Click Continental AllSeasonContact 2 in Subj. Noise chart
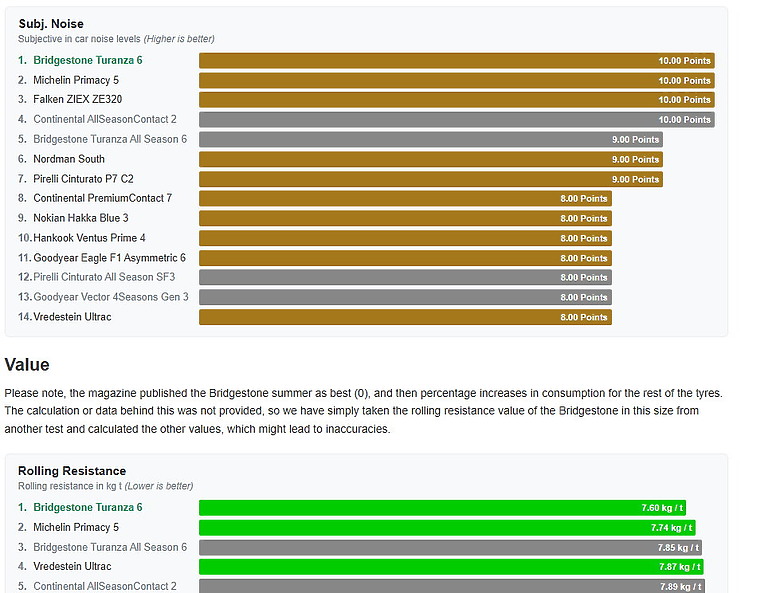 (105, 119)
